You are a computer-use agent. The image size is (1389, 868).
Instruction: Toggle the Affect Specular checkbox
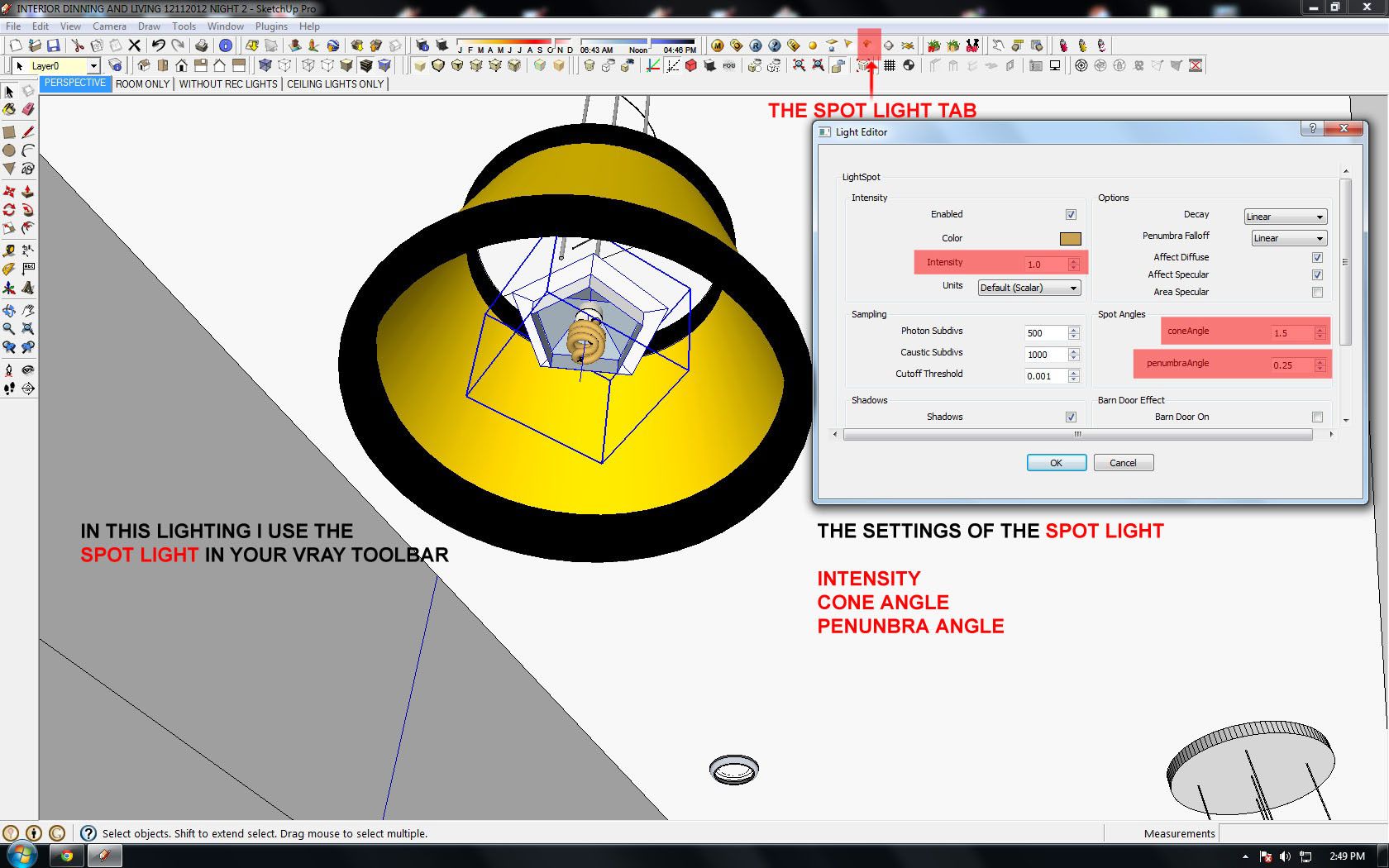click(x=1317, y=274)
